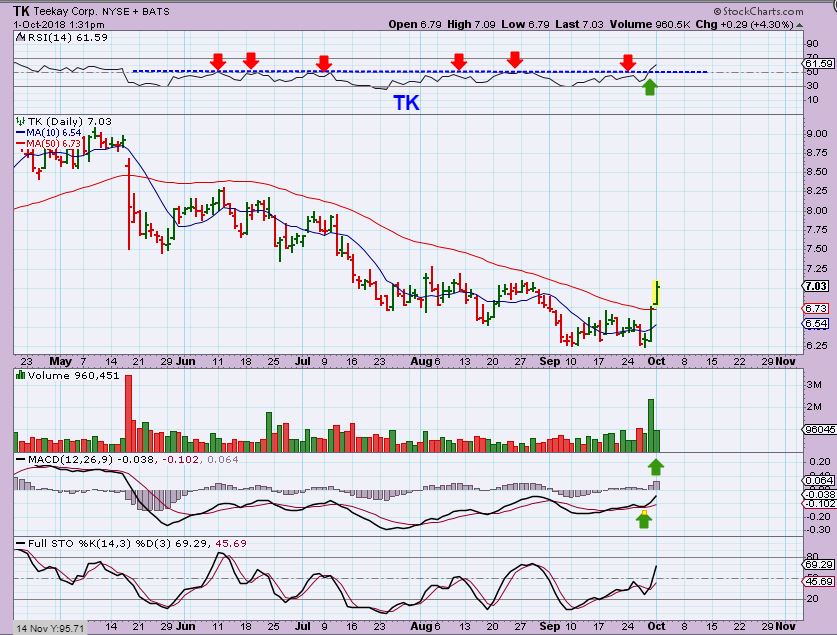Click the High 7.09 value
The height and width of the screenshot is (635, 837).
pyautogui.click(x=471, y=24)
